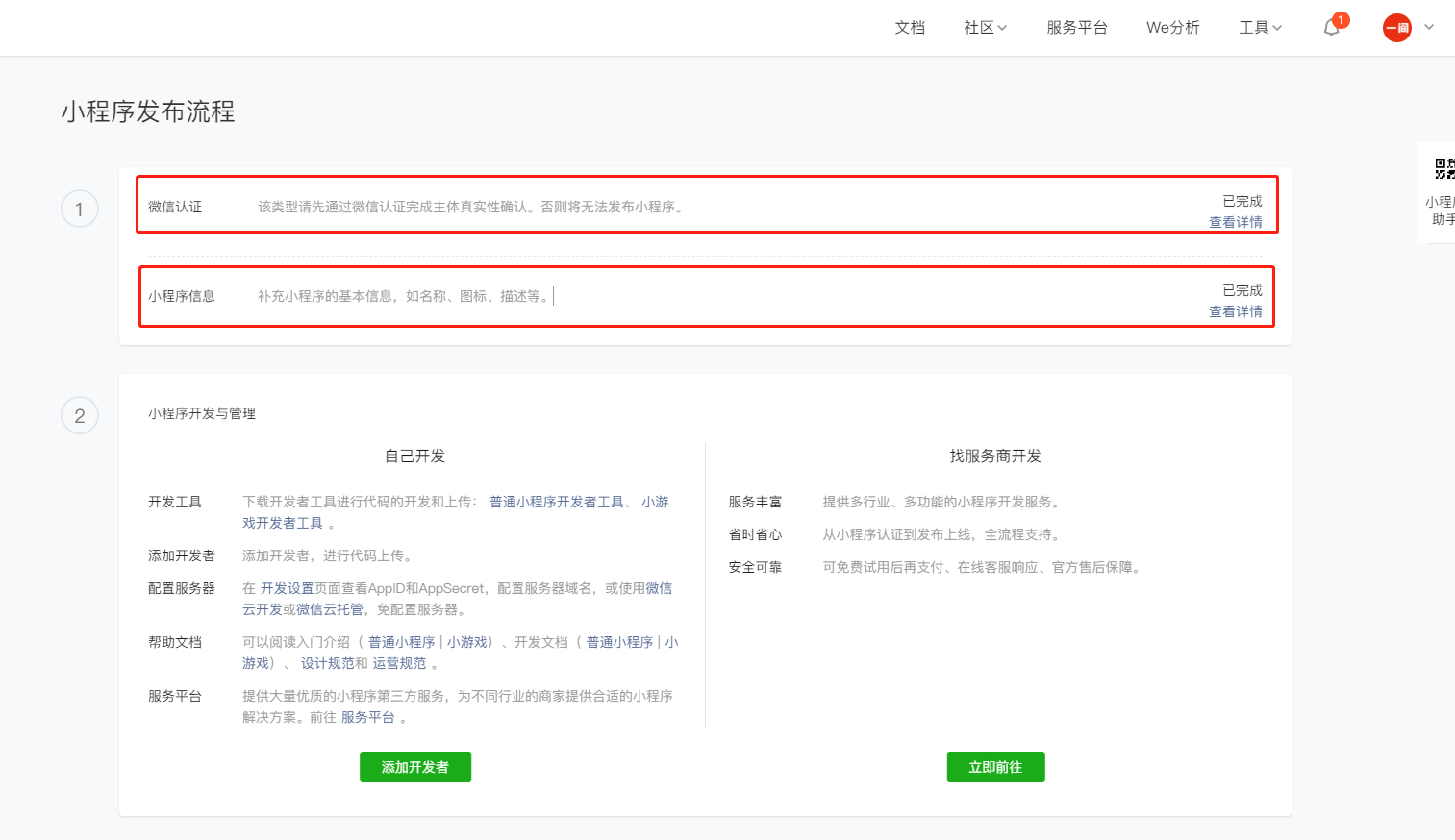Click the 小程序信息 row label
1455x840 pixels.
tap(182, 296)
